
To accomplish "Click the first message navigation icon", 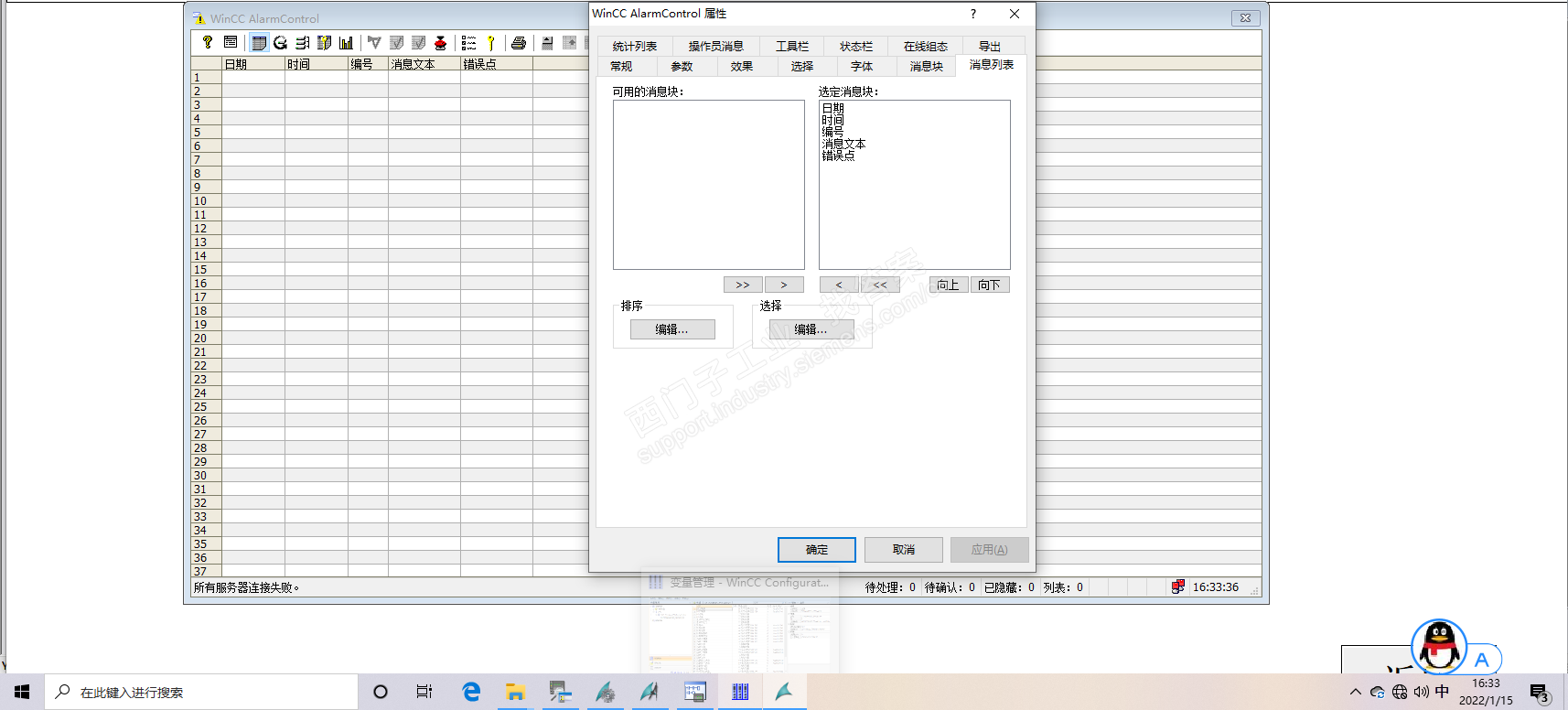I will click(x=547, y=42).
